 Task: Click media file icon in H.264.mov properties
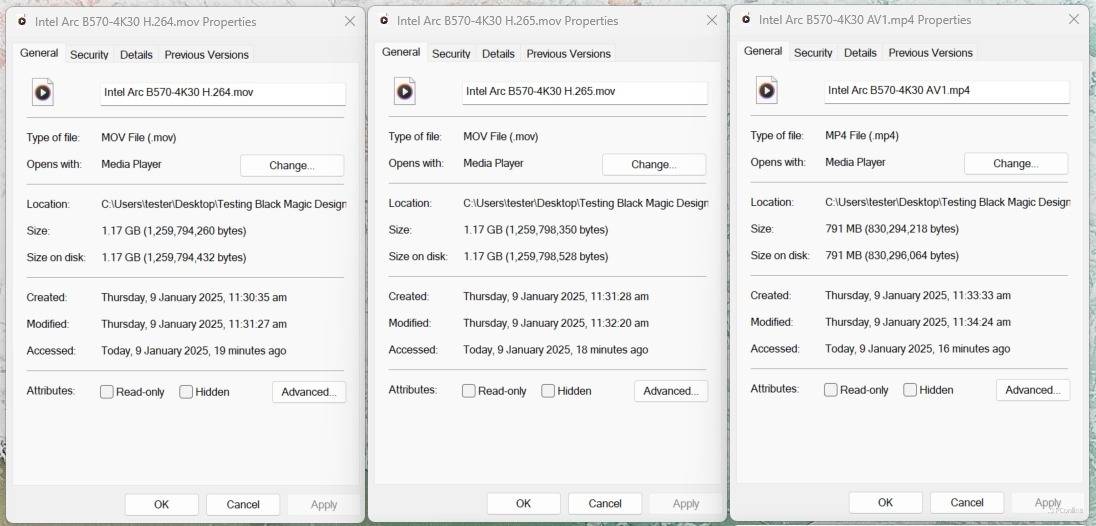point(43,92)
